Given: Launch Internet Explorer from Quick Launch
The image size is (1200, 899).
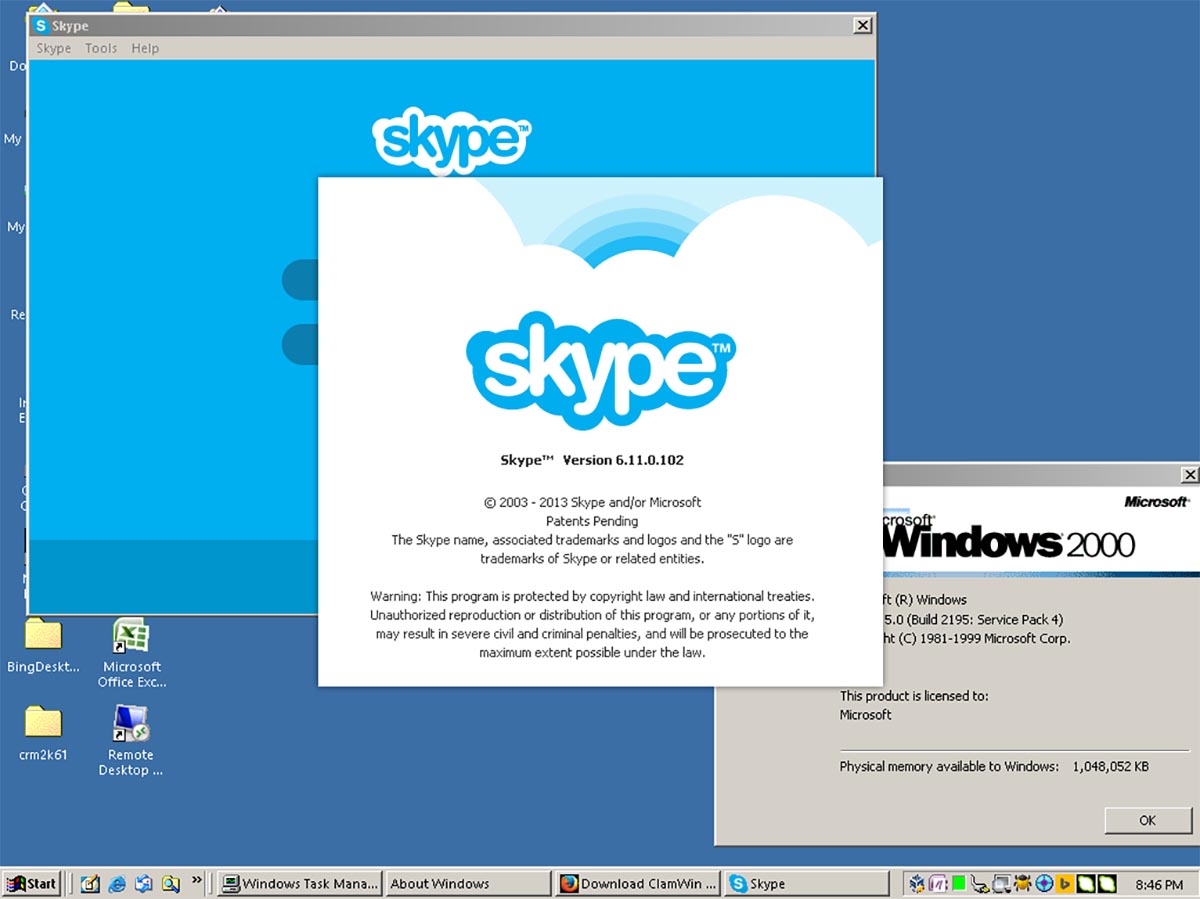Looking at the screenshot, I should coord(117,883).
